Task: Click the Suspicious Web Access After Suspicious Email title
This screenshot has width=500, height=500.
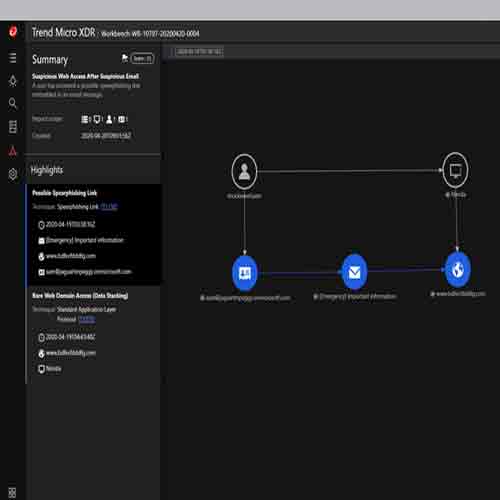Action: [85, 76]
